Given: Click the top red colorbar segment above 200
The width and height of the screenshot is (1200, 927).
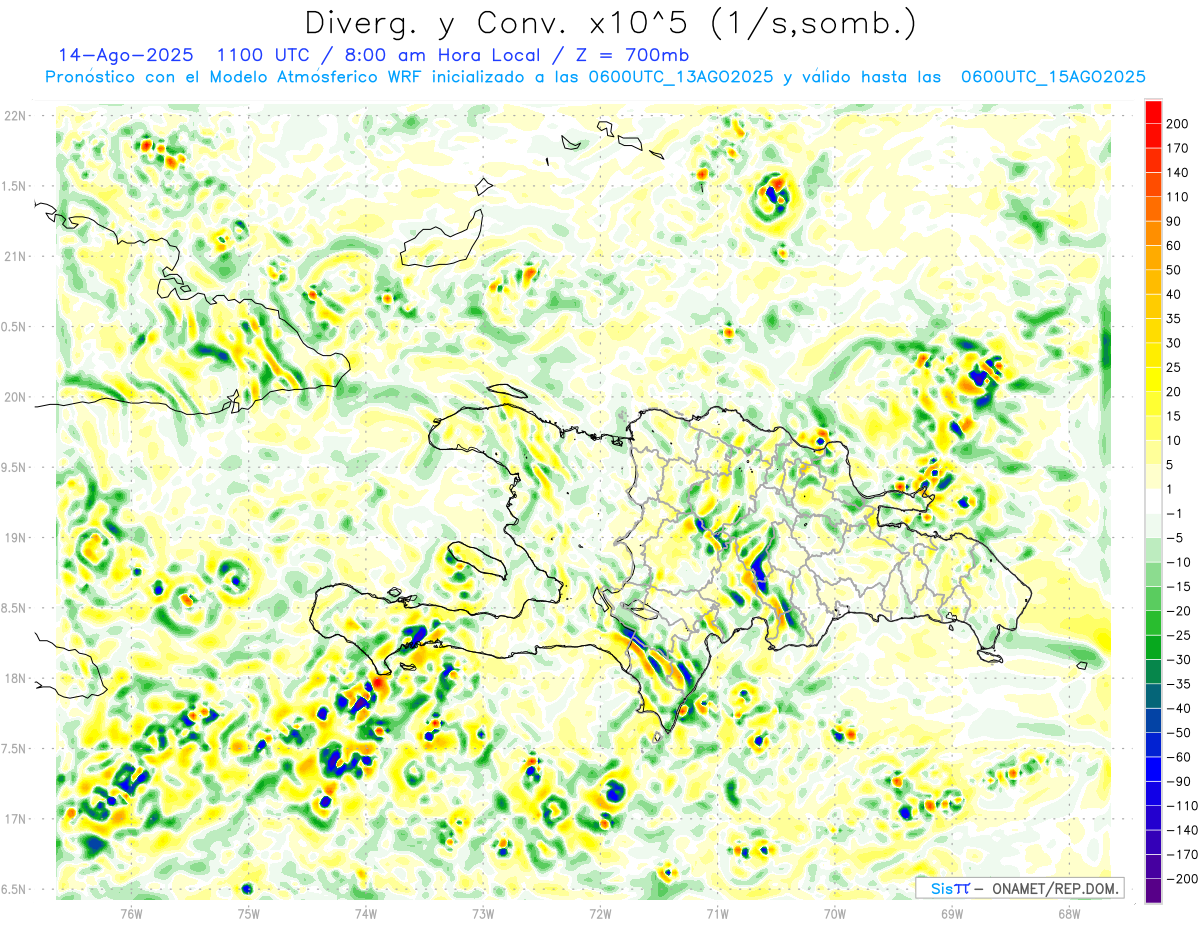Looking at the screenshot, I should click(1153, 112).
